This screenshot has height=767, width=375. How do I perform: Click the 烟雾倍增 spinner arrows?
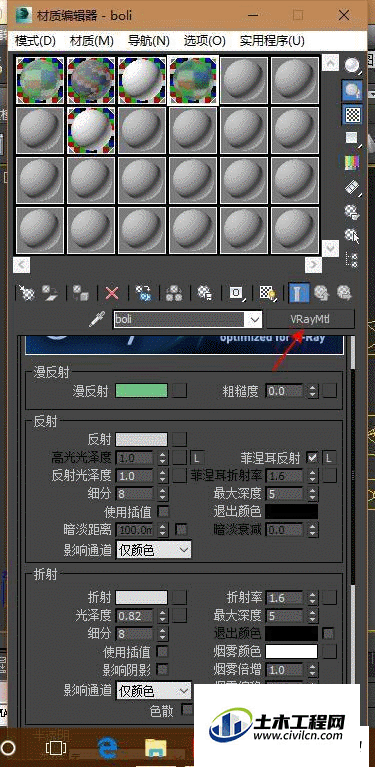click(x=313, y=669)
